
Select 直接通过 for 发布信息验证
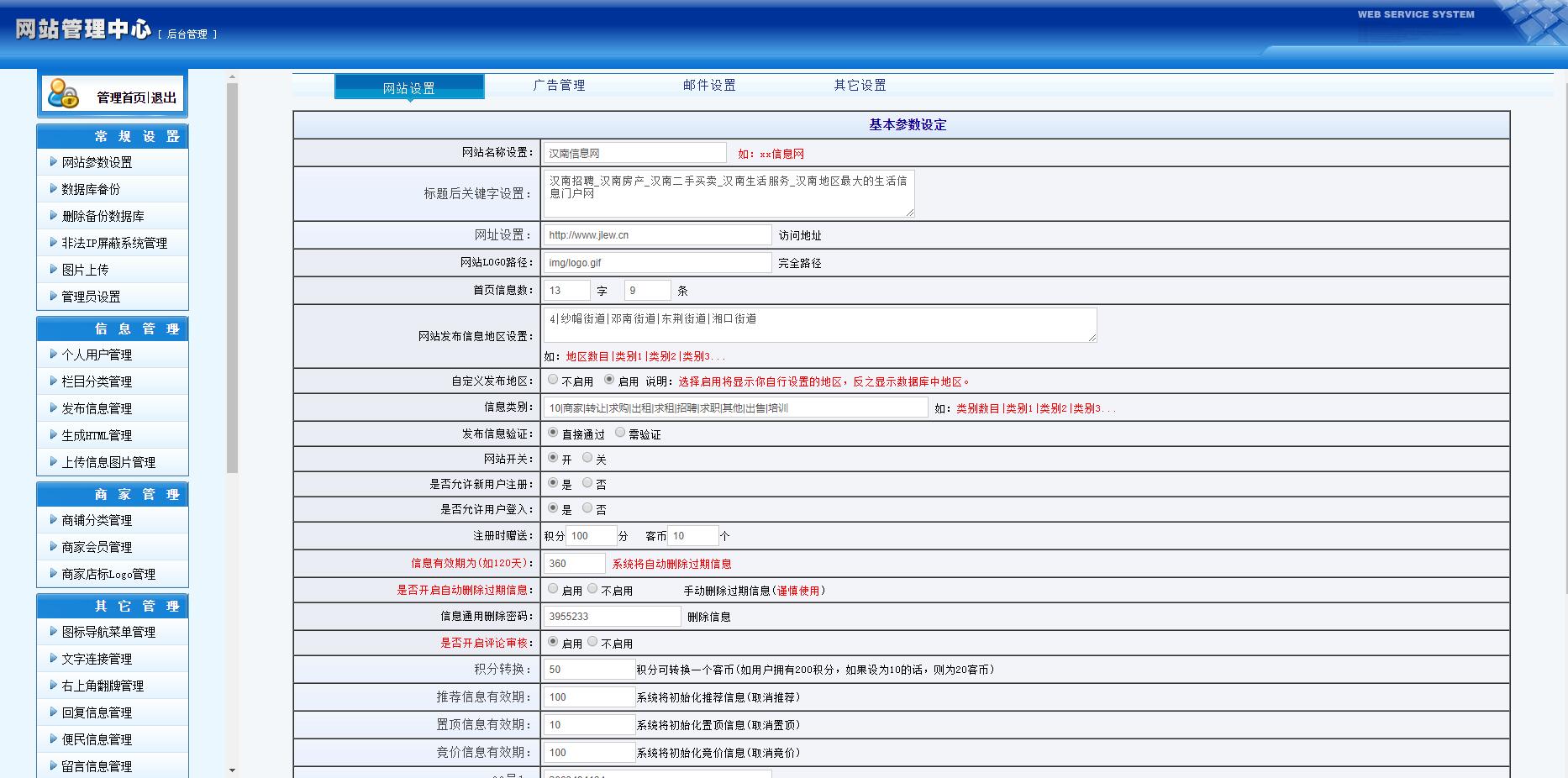click(x=553, y=433)
